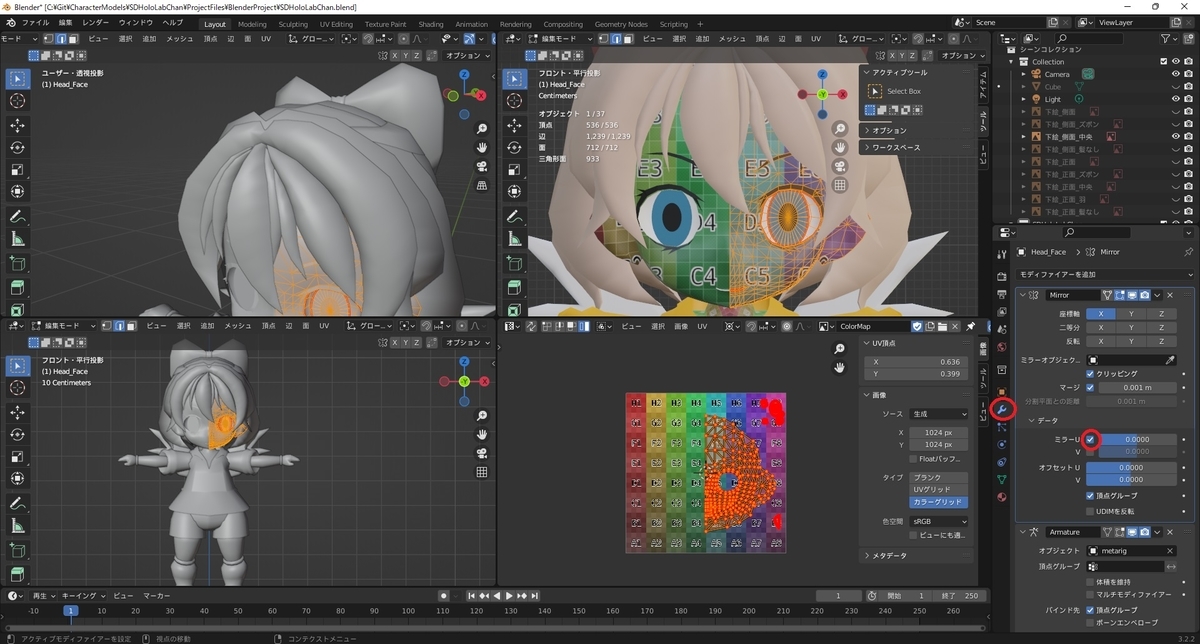
Task: Toggle the Mirror modifier's render camera icon
Action: [1145, 295]
